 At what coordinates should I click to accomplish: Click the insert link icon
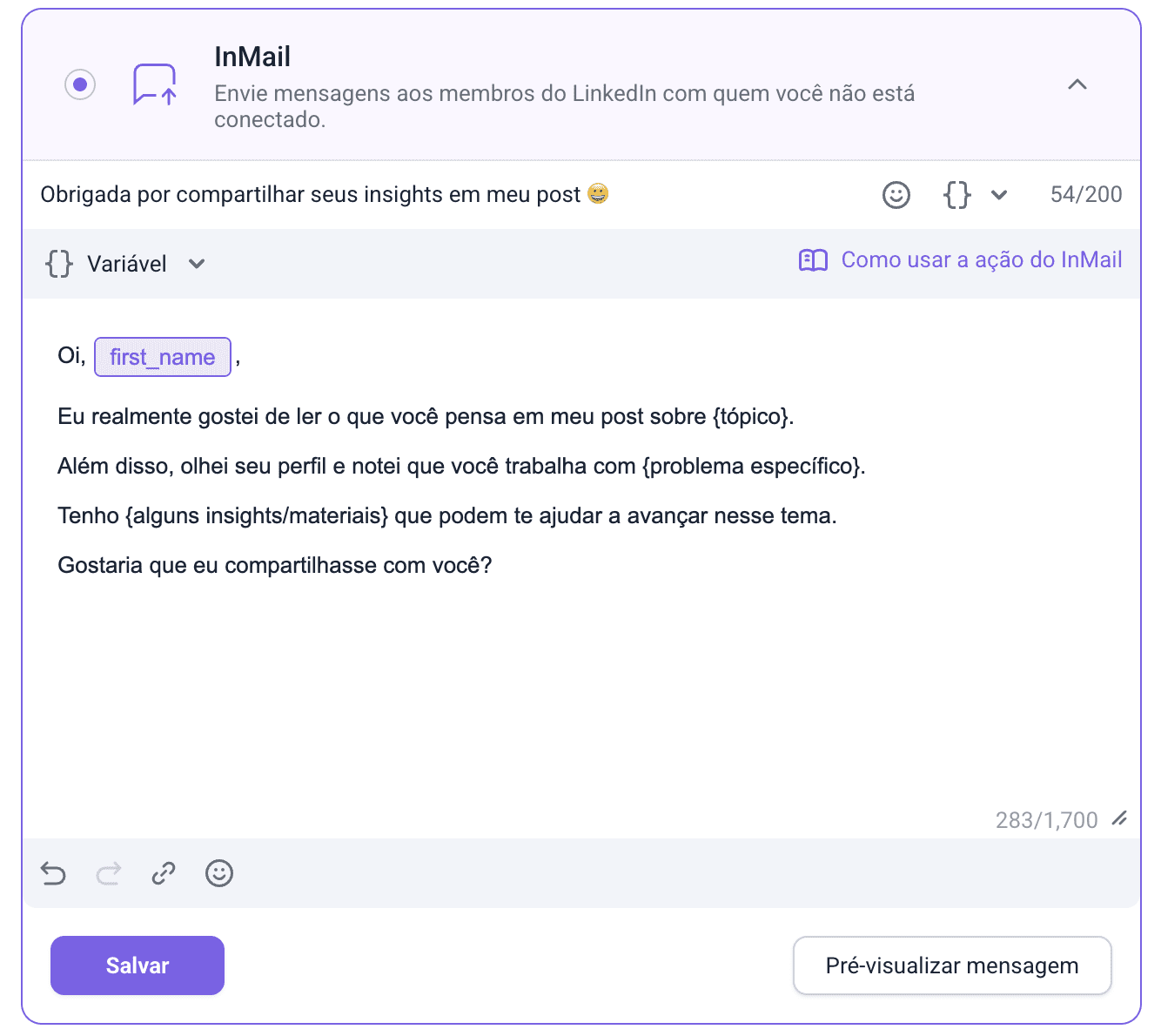[x=164, y=873]
